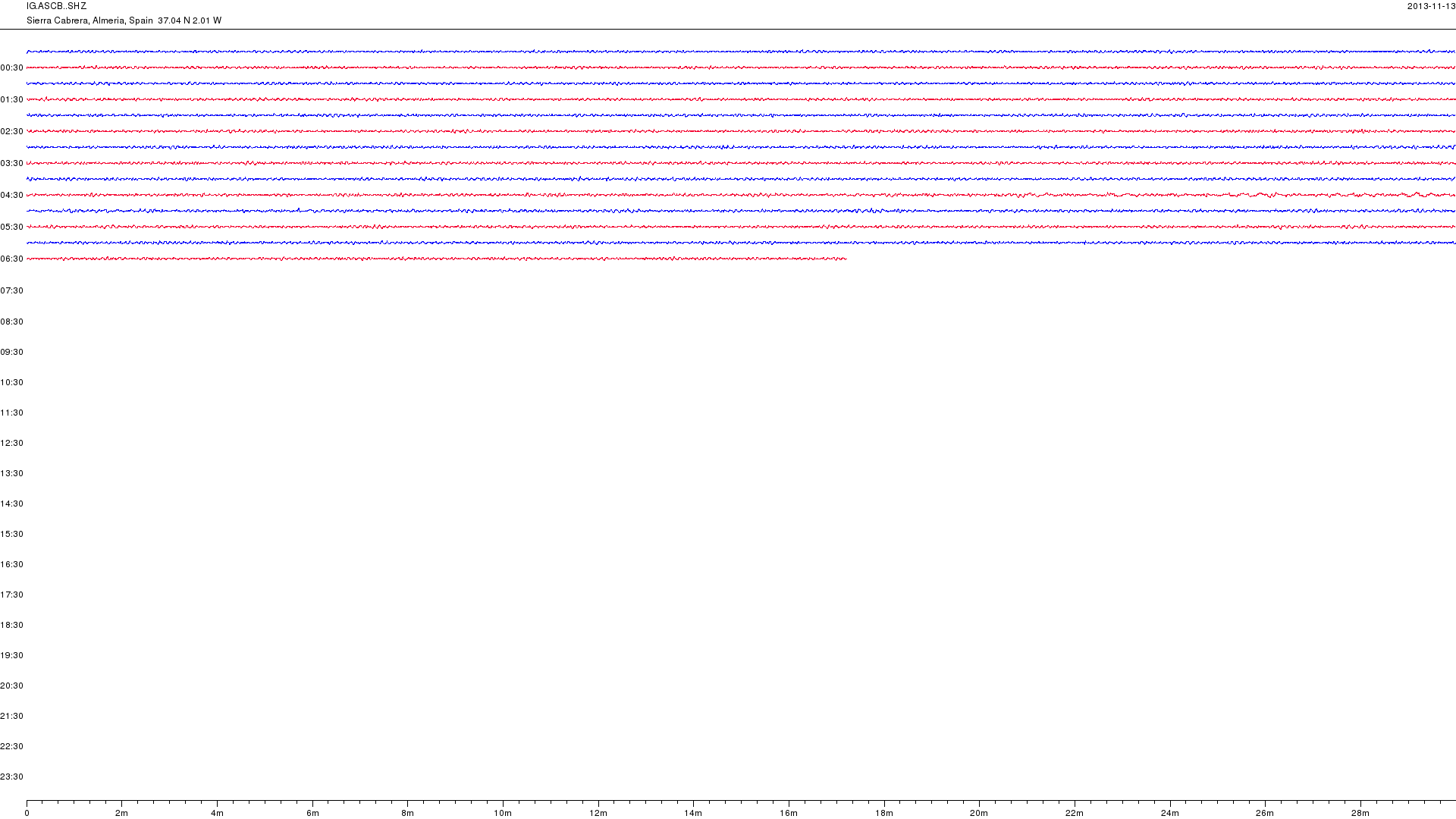Select the 23:30 time label

tap(11, 777)
